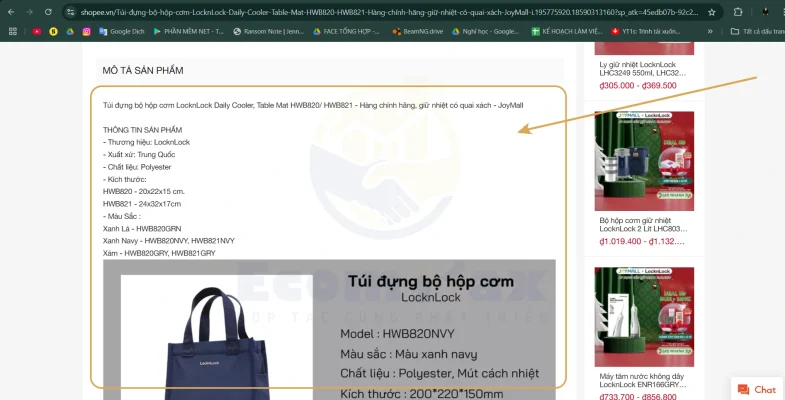Open the Instagram bookmark icon
785x400 pixels.
coord(87,31)
